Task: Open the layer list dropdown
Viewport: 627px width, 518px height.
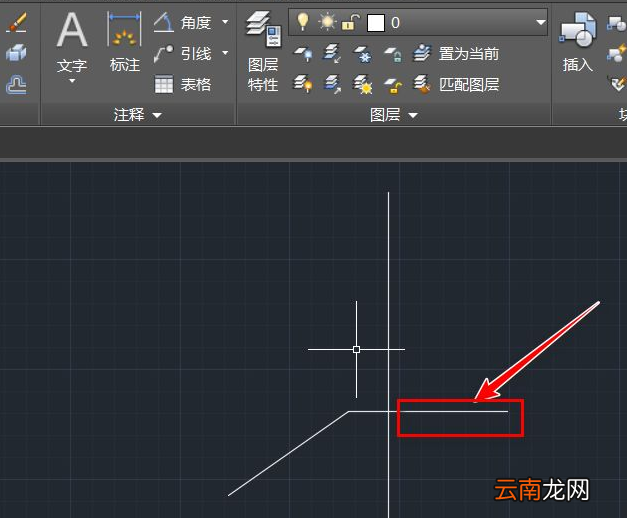Action: point(541,22)
